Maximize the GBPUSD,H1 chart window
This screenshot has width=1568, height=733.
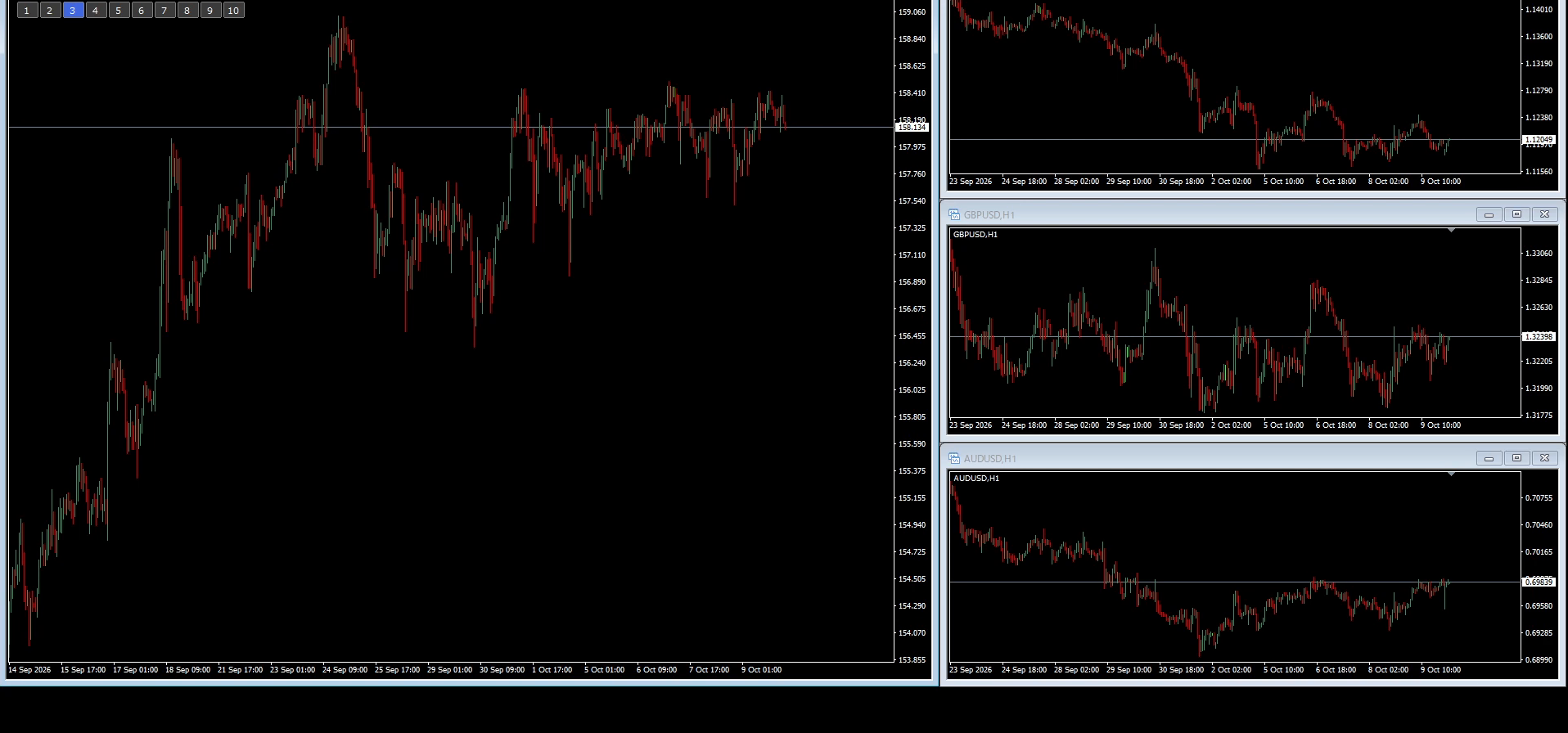click(x=1516, y=214)
